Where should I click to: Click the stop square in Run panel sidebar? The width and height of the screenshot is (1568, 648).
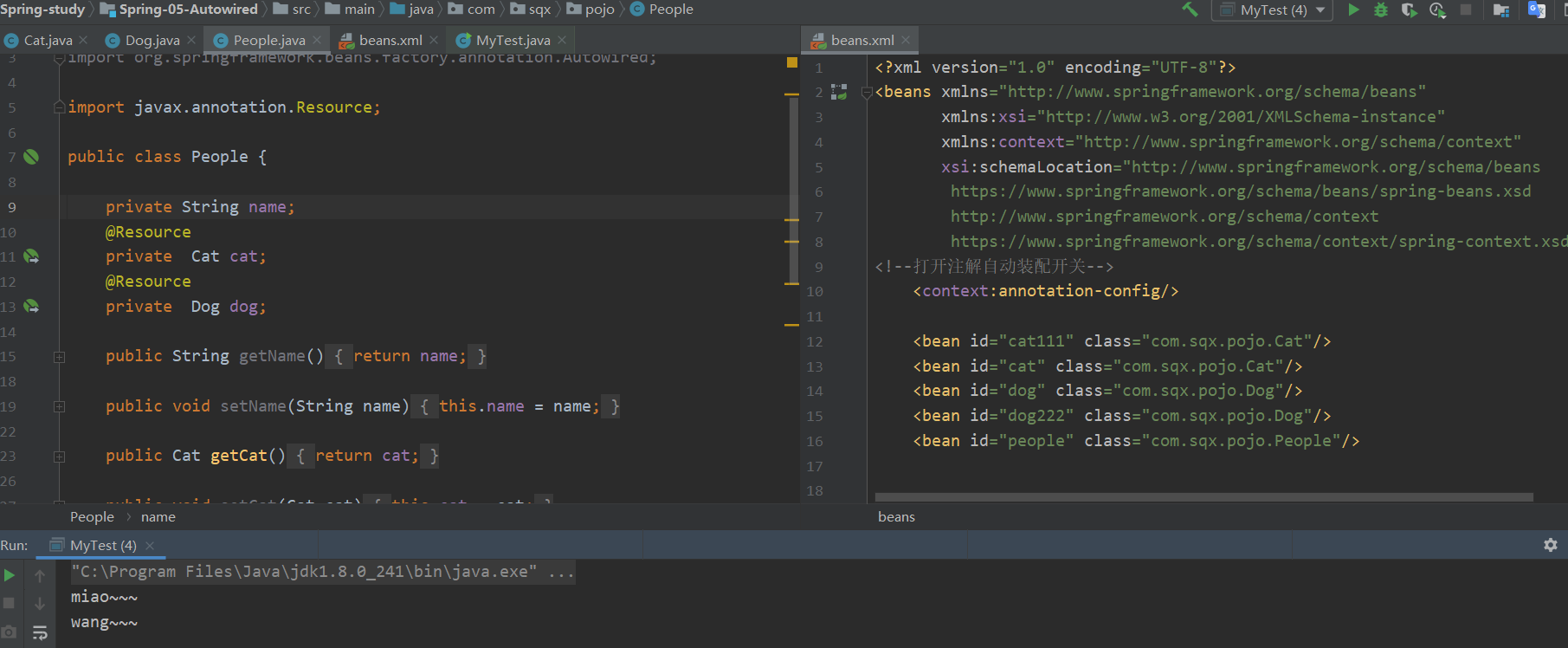pyautogui.click(x=9, y=603)
